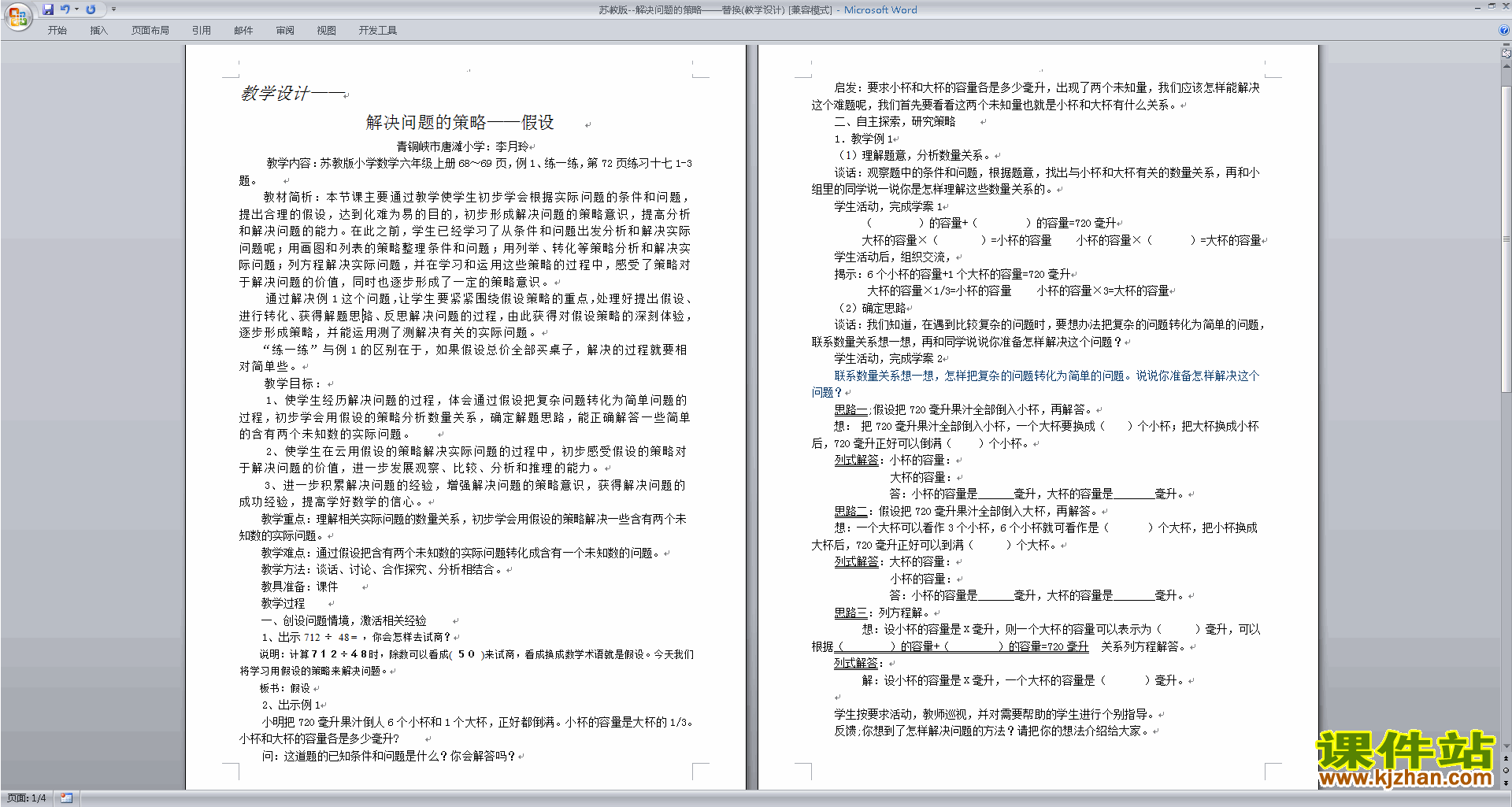Save the document via Quick Access toolbar
The height and width of the screenshot is (807, 1512).
click(x=48, y=9)
